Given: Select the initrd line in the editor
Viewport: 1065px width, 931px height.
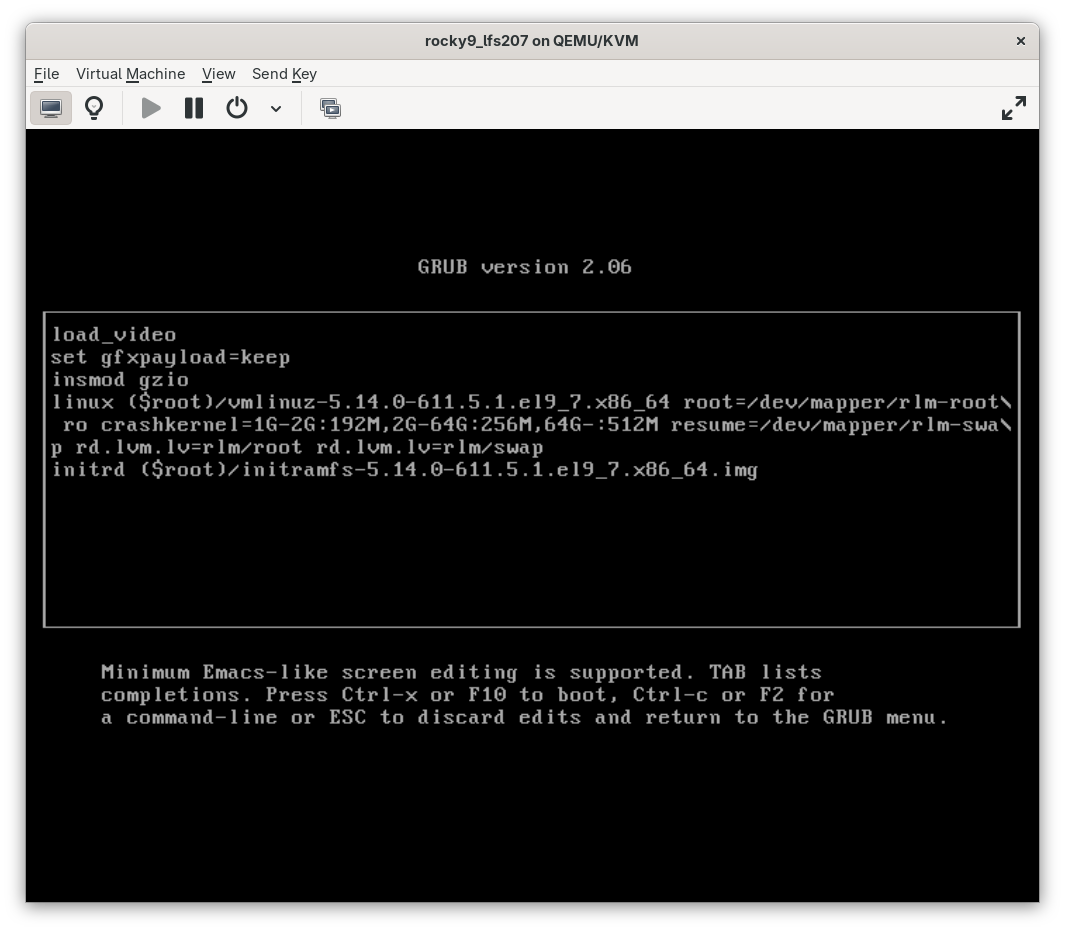Looking at the screenshot, I should tap(405, 470).
